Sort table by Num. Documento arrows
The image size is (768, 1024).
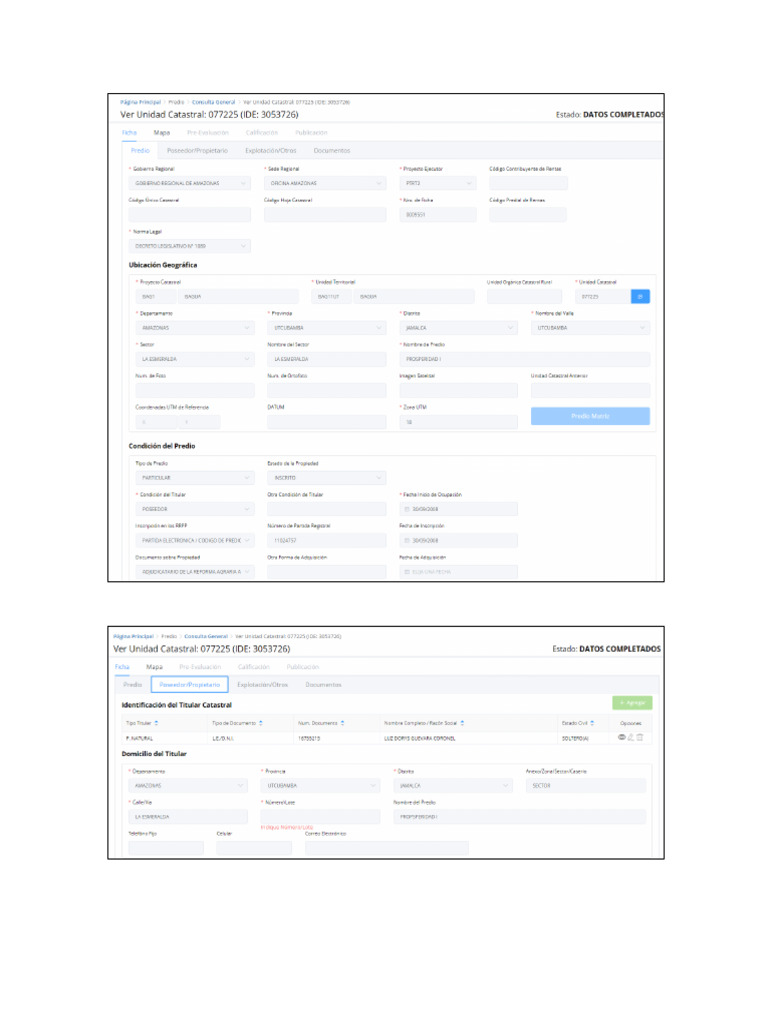coord(343,723)
